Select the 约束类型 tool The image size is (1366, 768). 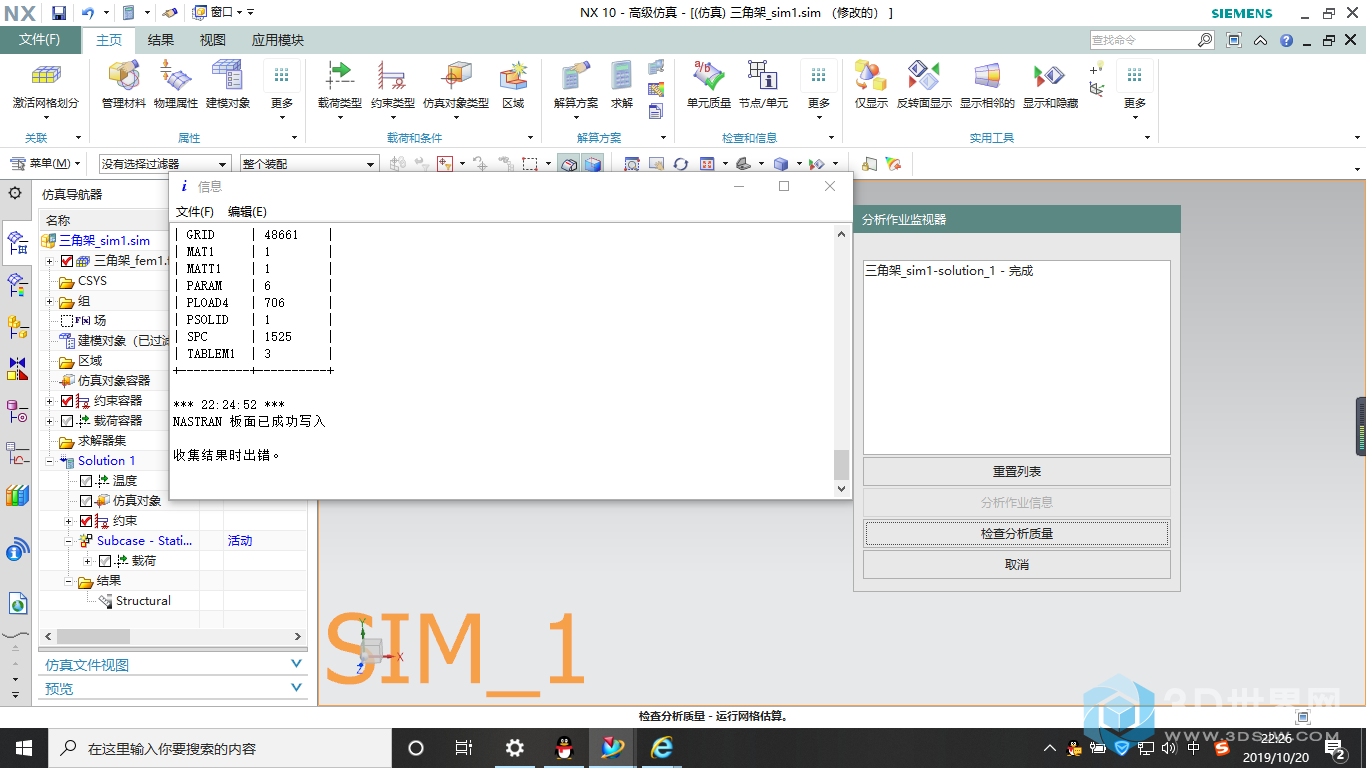[392, 76]
